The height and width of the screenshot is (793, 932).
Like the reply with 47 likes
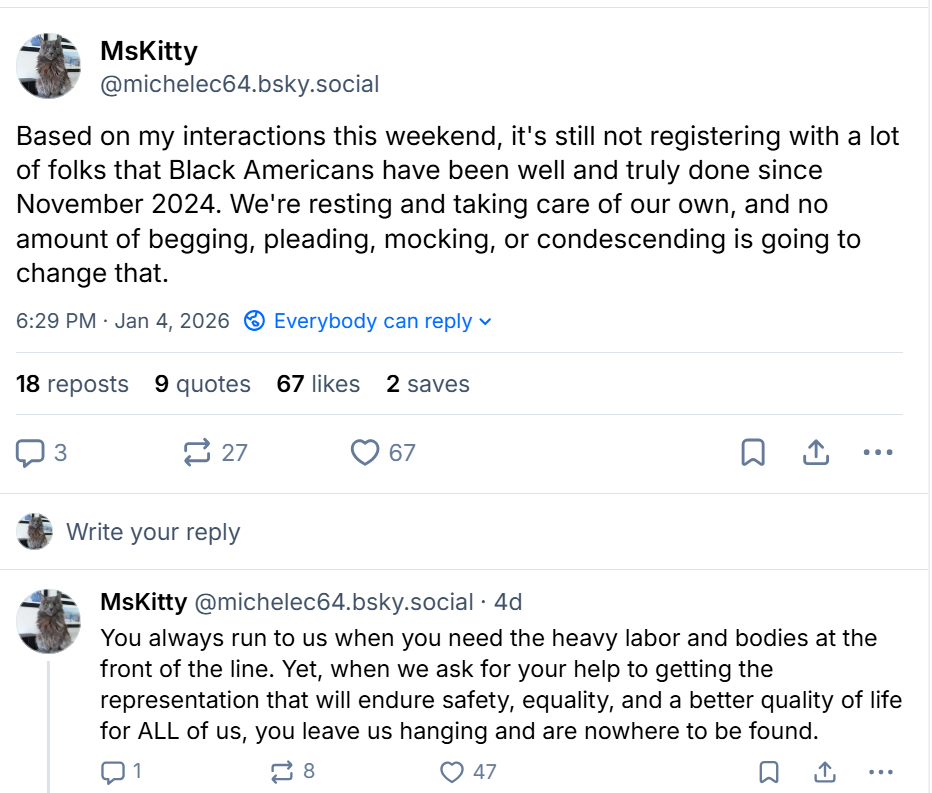point(453,771)
